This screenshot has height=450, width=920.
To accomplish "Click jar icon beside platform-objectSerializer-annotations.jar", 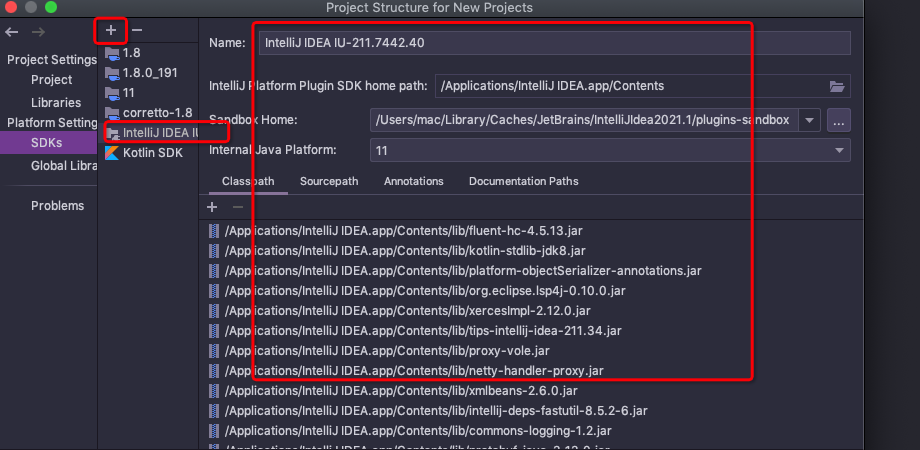I will 213,270.
